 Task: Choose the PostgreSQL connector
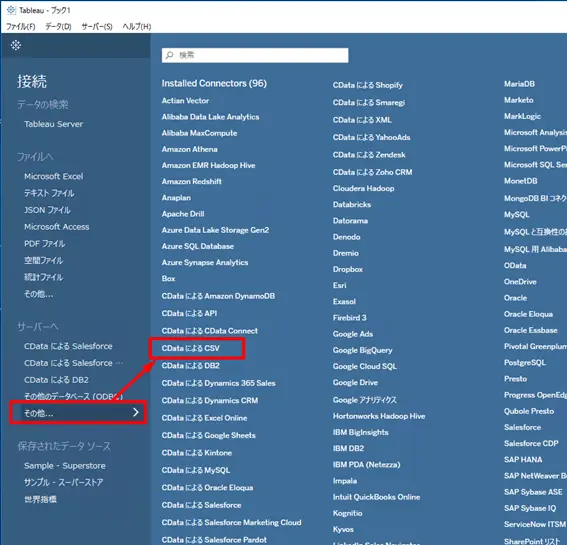click(525, 362)
